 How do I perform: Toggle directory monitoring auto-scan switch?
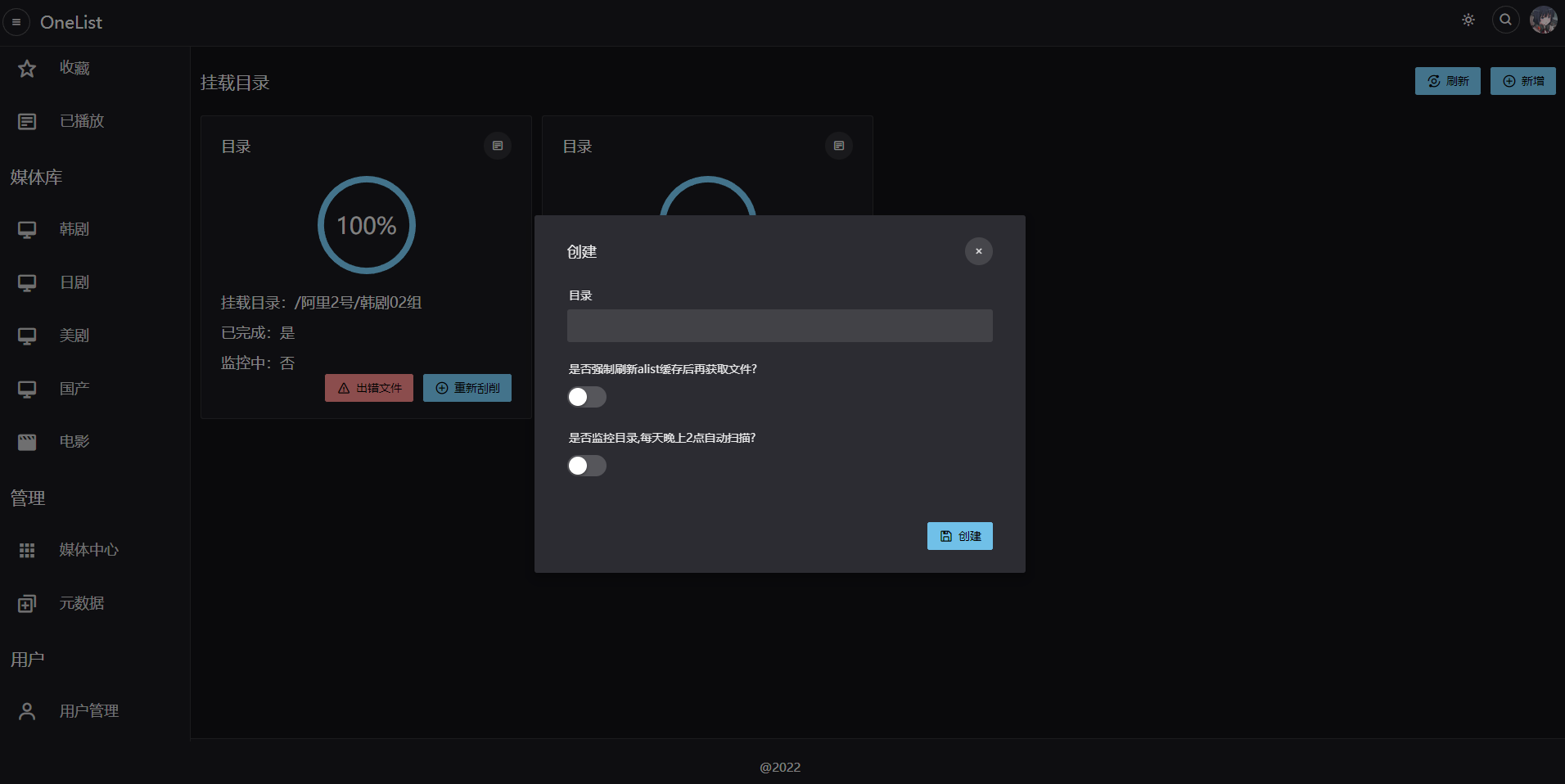click(x=587, y=466)
